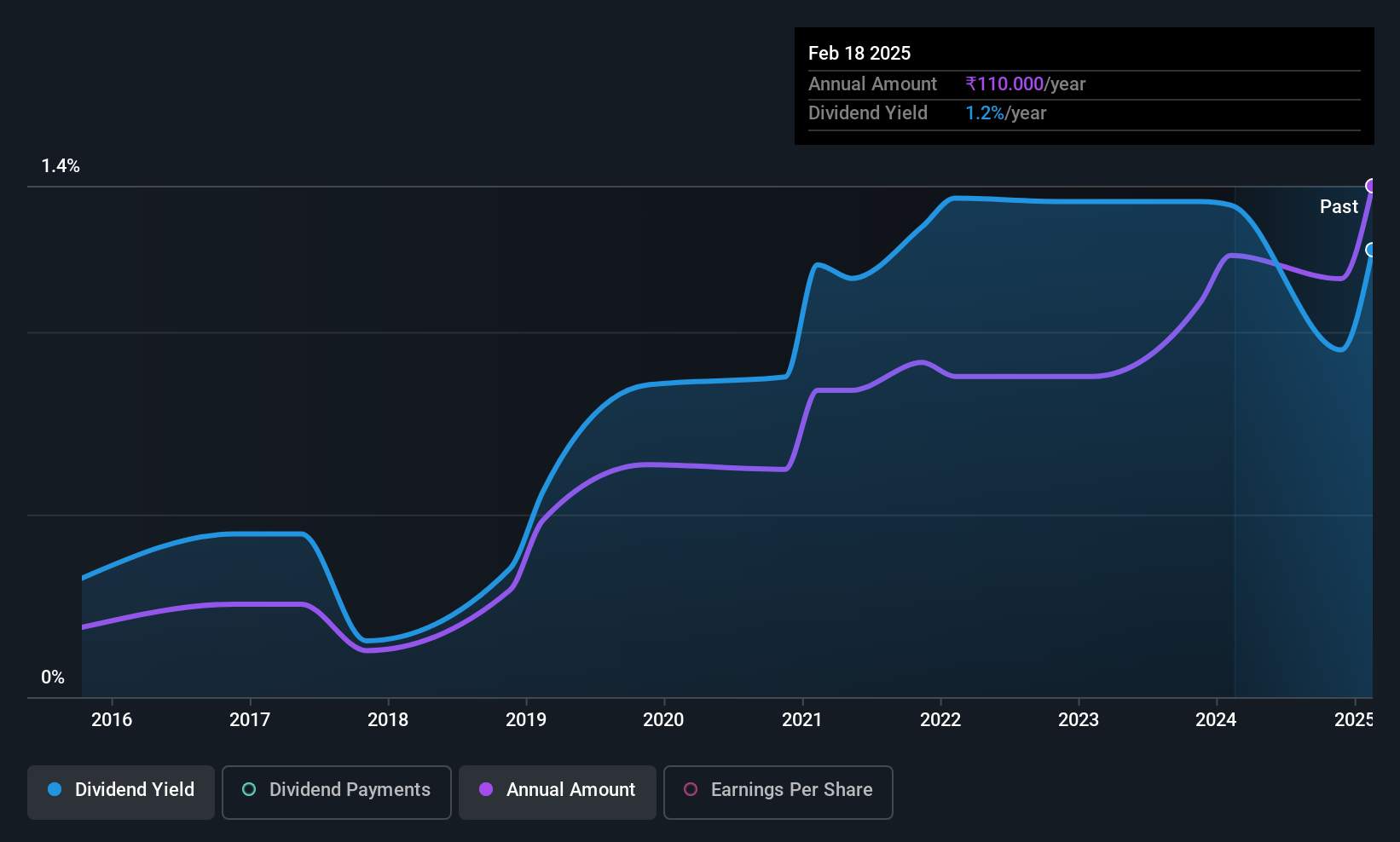Image resolution: width=1400 pixels, height=842 pixels.
Task: Enable the Dividend Payments series
Action: point(337,792)
